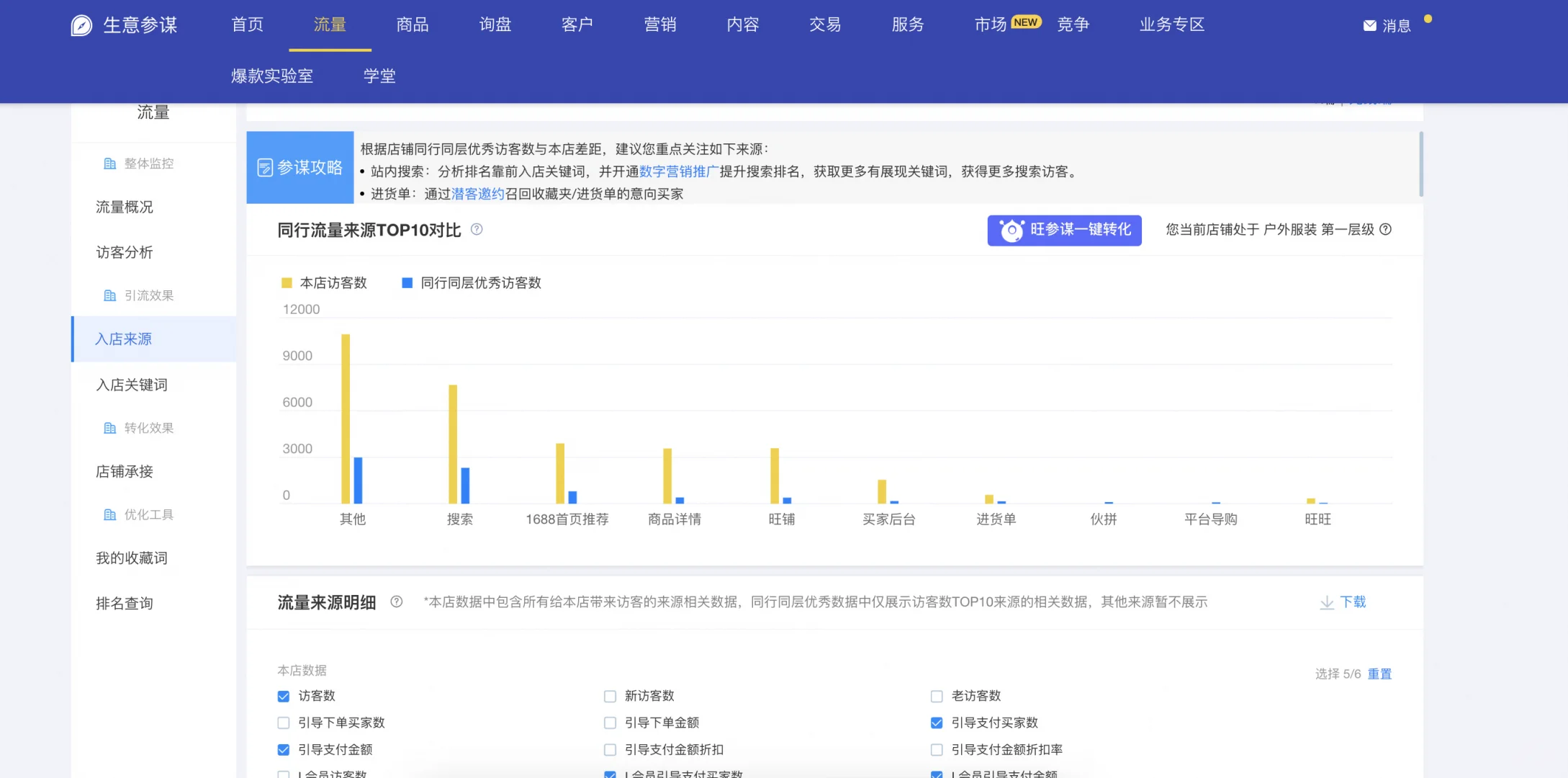Enable the 新访客数 checkbox
1568x778 pixels.
pyautogui.click(x=610, y=697)
